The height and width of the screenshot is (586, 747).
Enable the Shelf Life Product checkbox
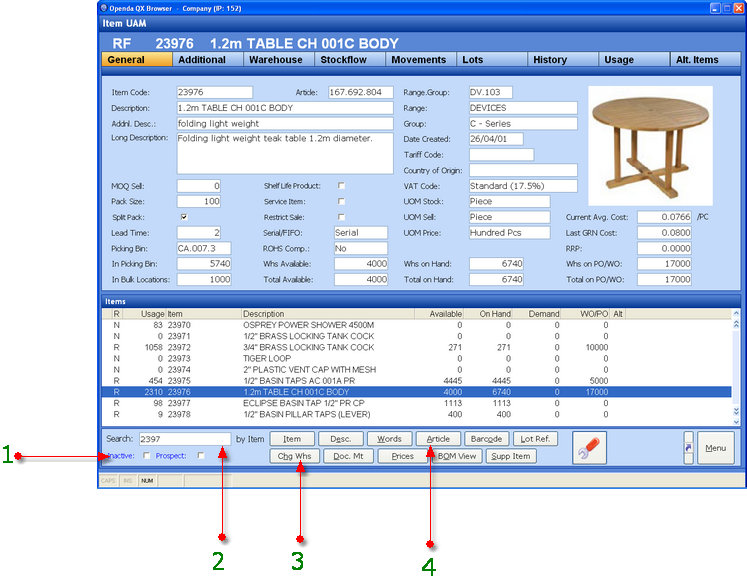pos(341,186)
